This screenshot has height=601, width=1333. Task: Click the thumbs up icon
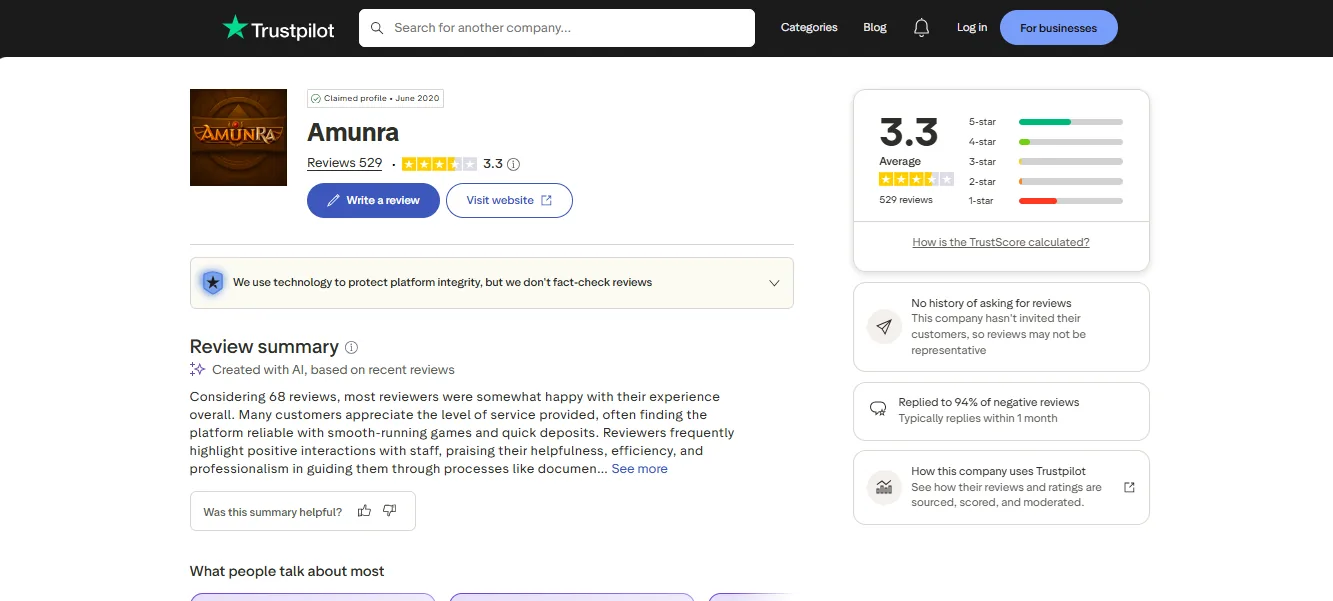[x=364, y=511]
